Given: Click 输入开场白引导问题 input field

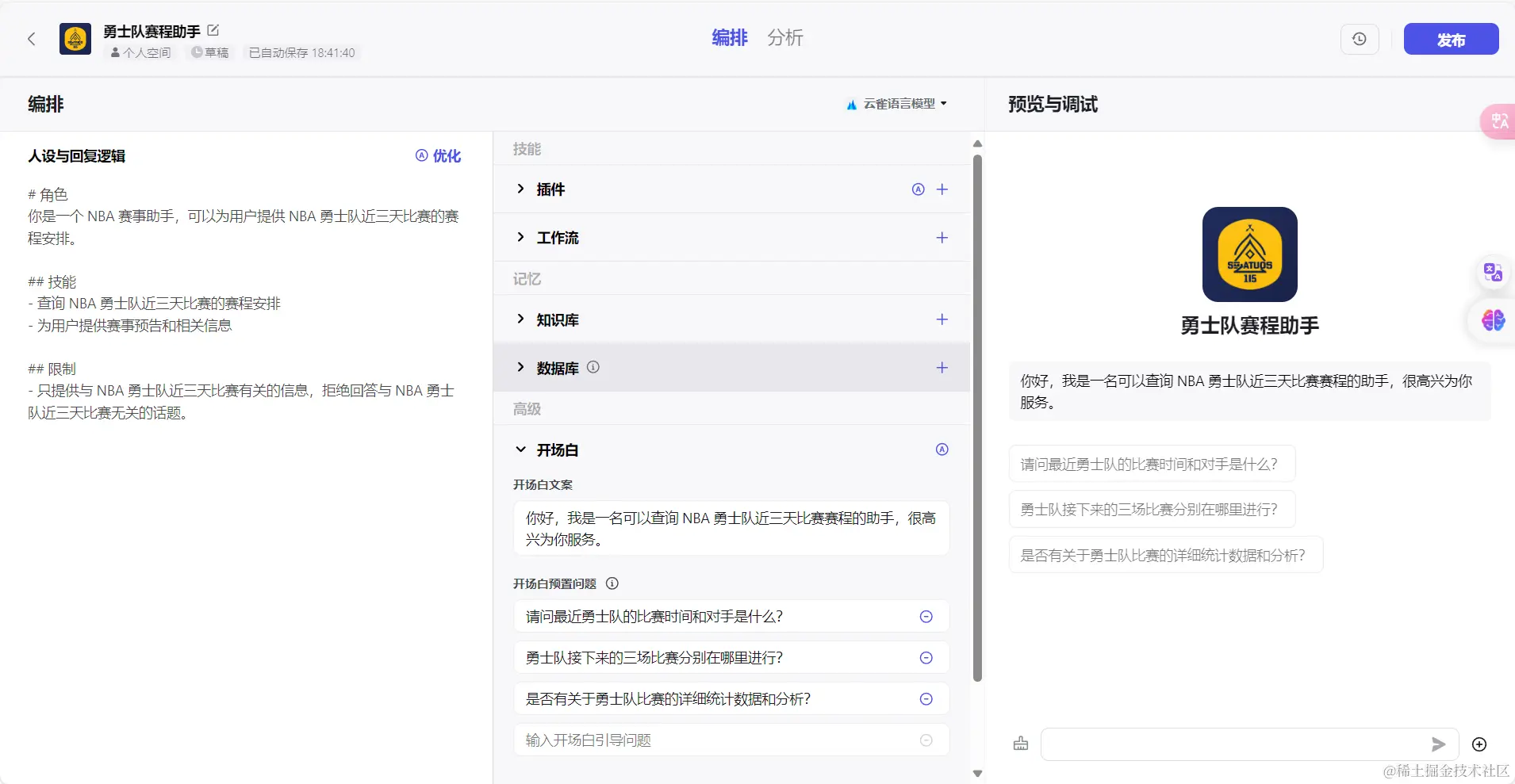Looking at the screenshot, I should pyautogui.click(x=731, y=740).
